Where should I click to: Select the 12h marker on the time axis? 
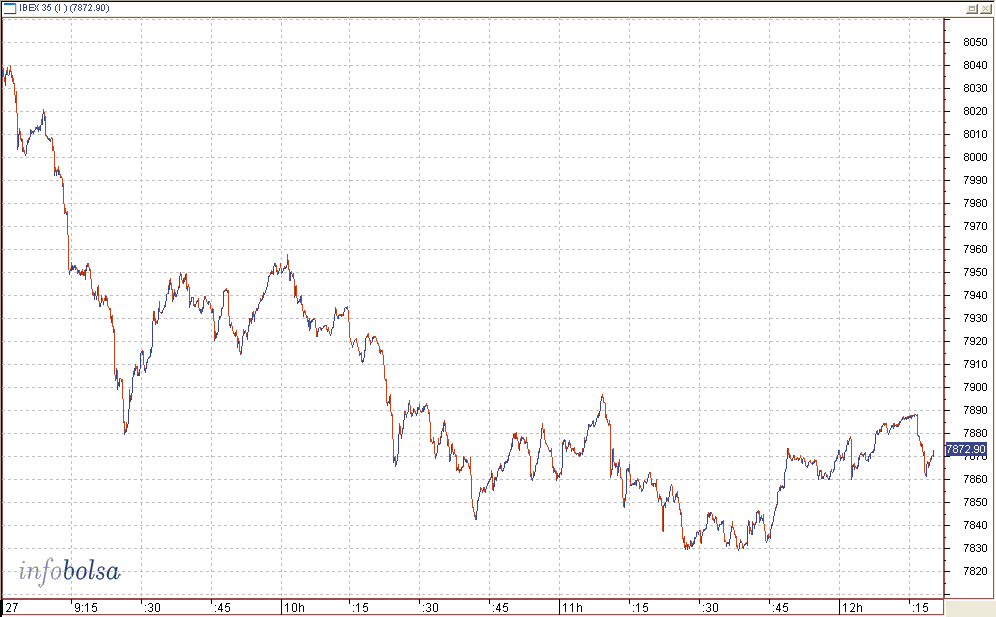(x=852, y=607)
